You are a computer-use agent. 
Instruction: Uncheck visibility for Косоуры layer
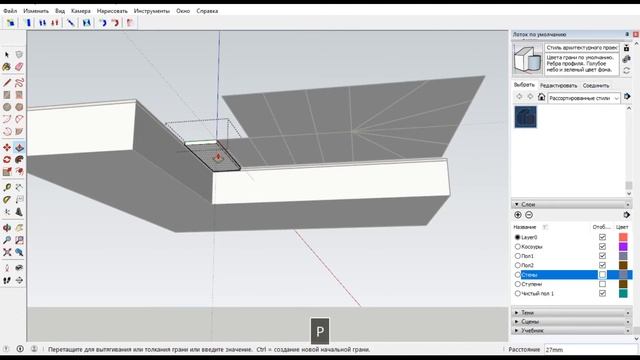[x=602, y=247]
